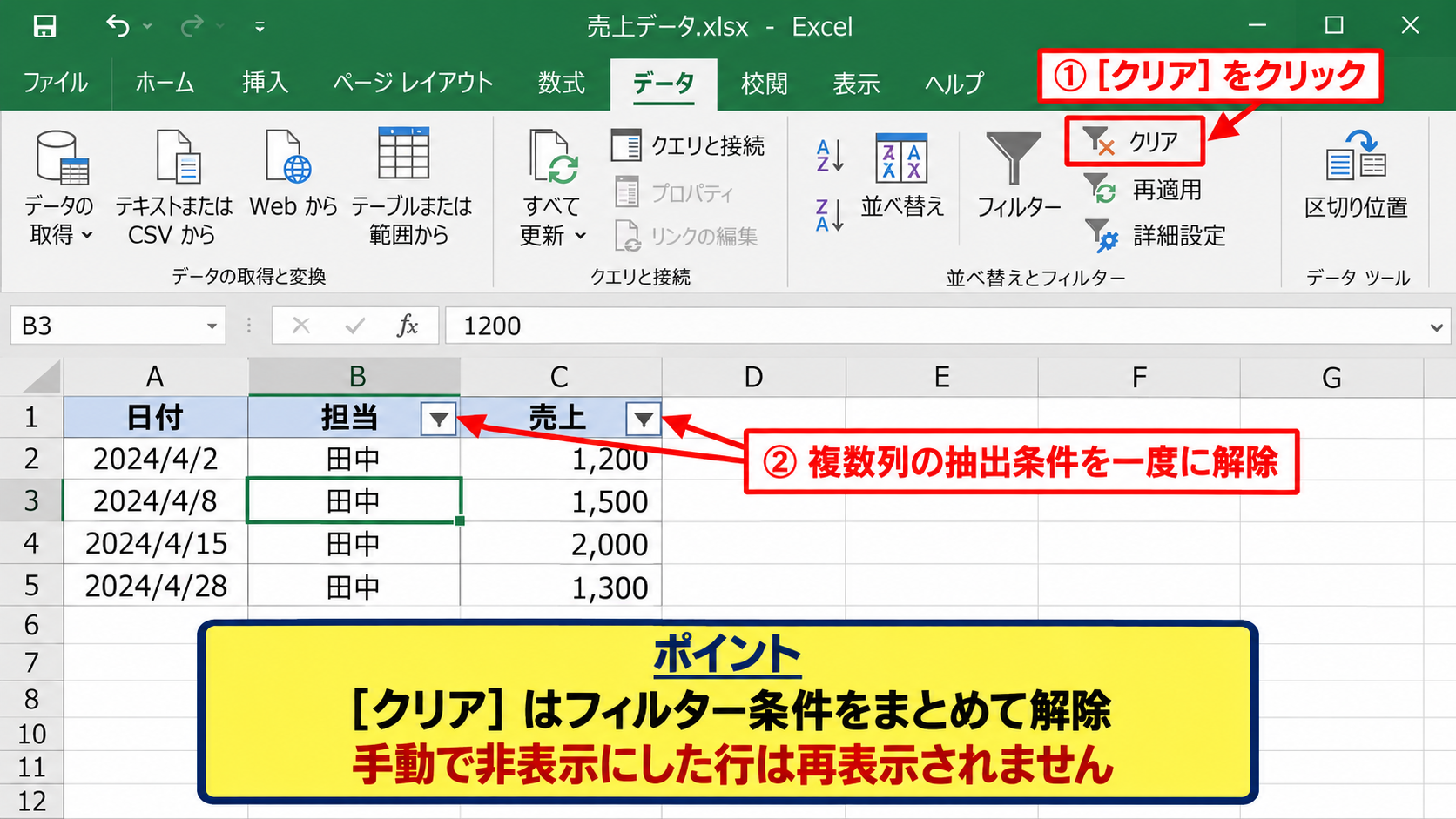Viewport: 1456px width, 819px height.
Task: Expand the formula bar chevron
Action: (1436, 327)
